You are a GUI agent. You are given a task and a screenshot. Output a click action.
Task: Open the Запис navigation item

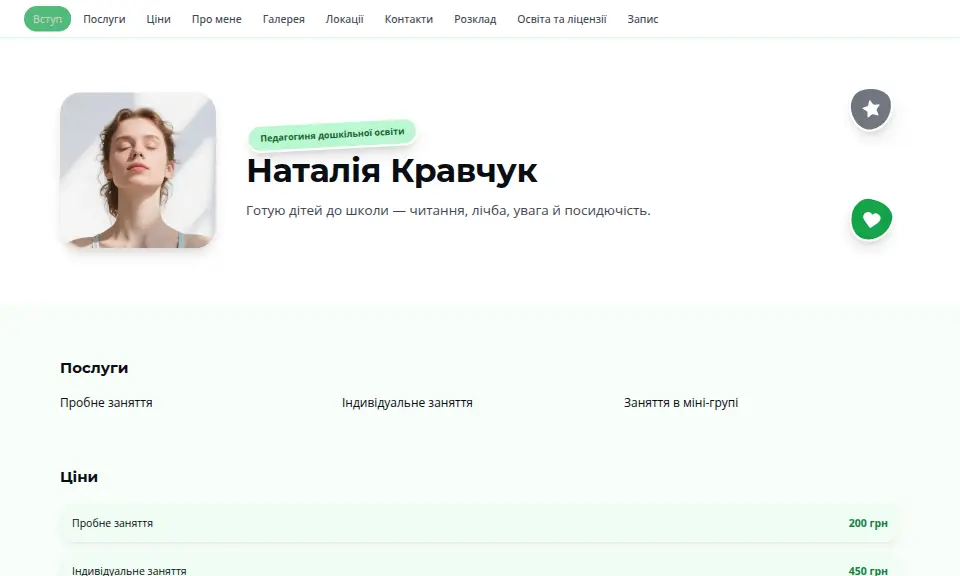point(642,19)
